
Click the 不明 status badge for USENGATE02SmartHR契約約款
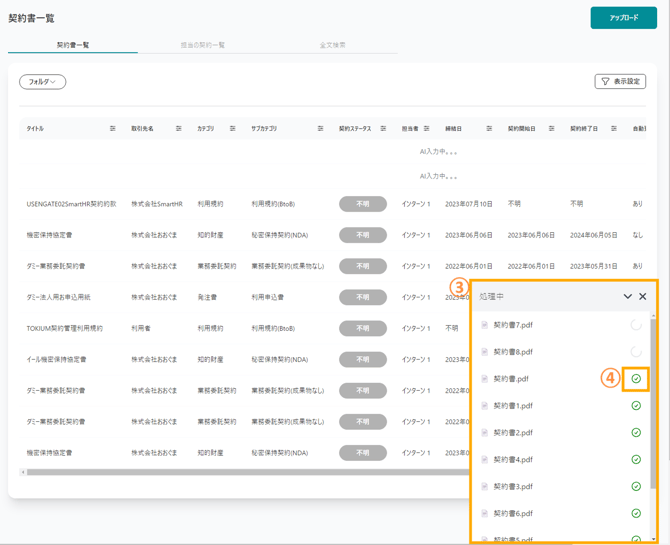(x=362, y=204)
